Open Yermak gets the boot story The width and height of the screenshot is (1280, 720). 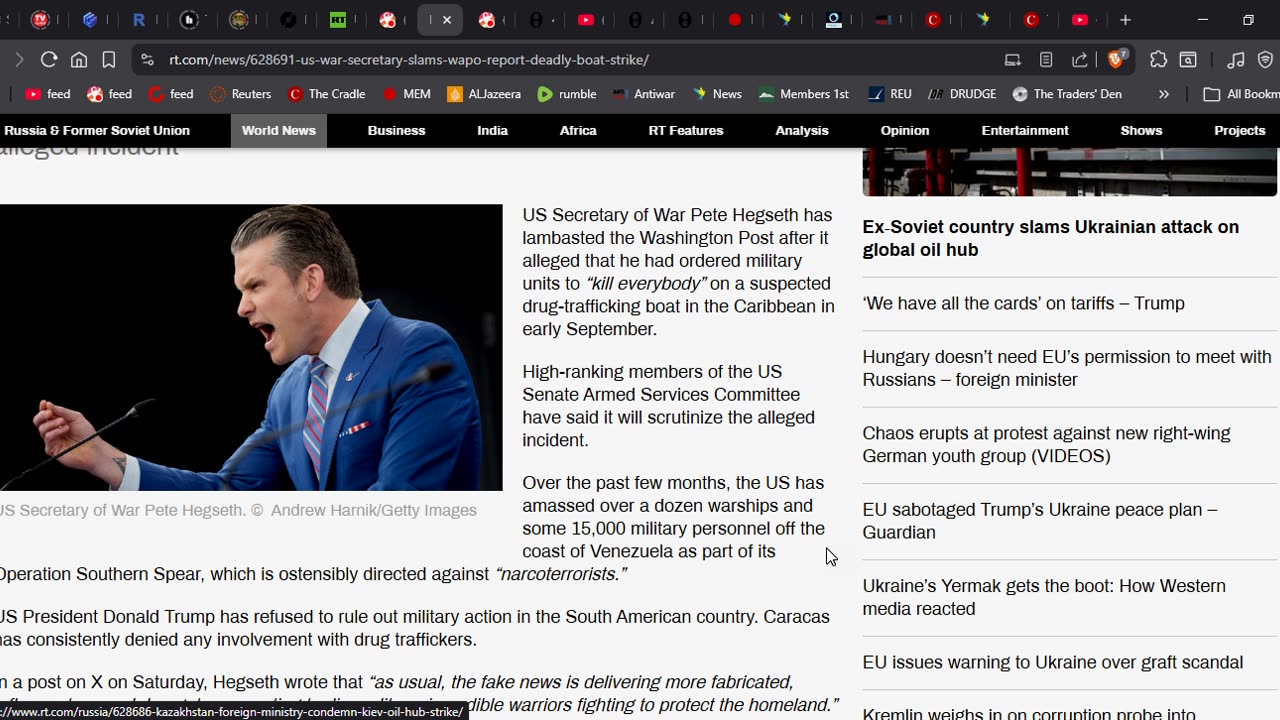[1044, 597]
